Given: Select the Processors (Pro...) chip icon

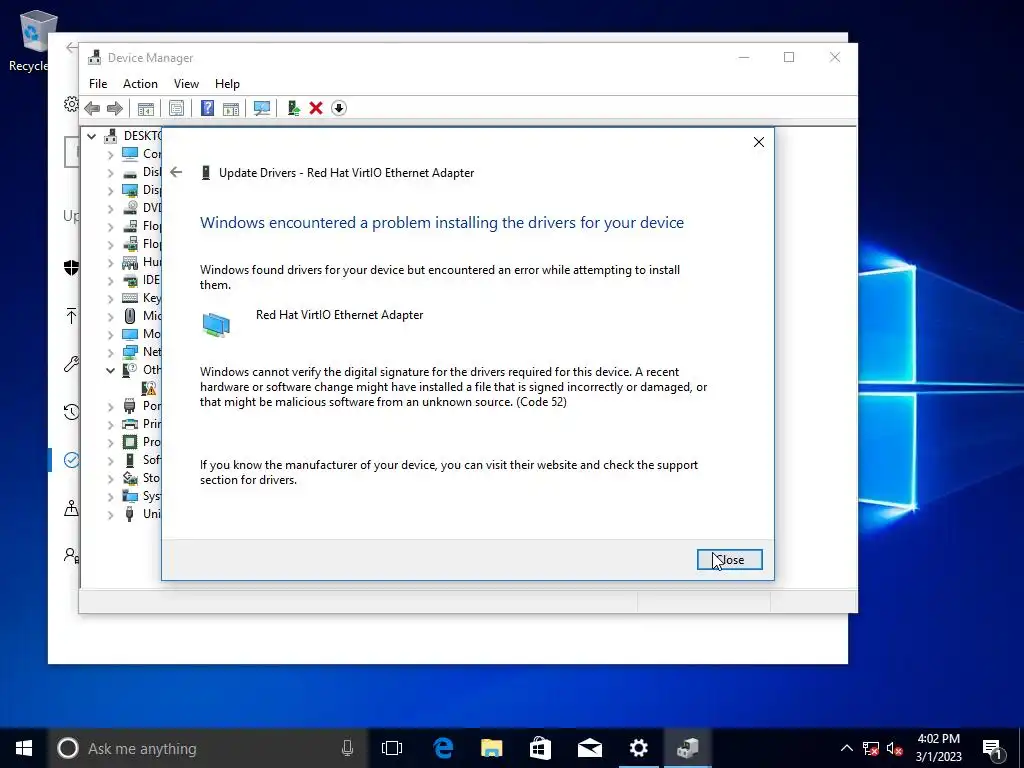Looking at the screenshot, I should pos(130,442).
